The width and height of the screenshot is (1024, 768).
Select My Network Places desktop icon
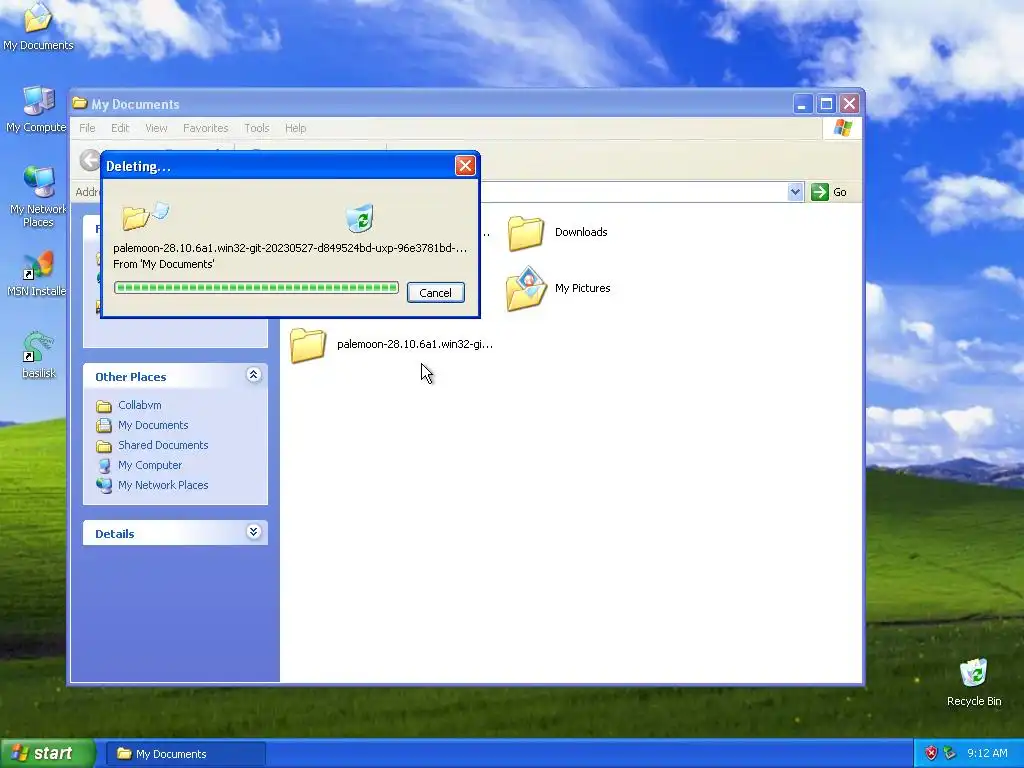pos(38,196)
